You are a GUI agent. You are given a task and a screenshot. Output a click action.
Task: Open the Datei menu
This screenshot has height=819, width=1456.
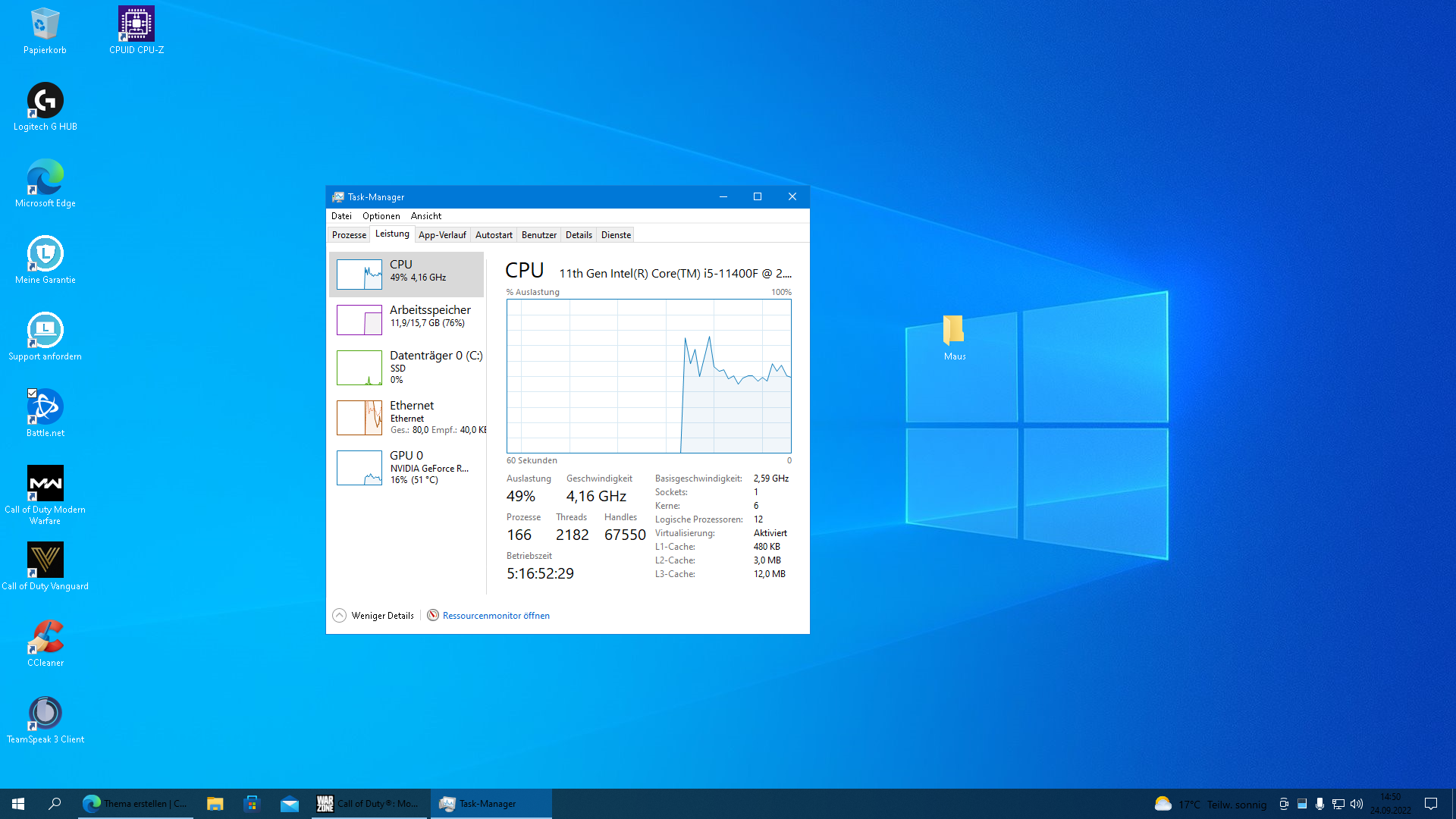click(341, 216)
